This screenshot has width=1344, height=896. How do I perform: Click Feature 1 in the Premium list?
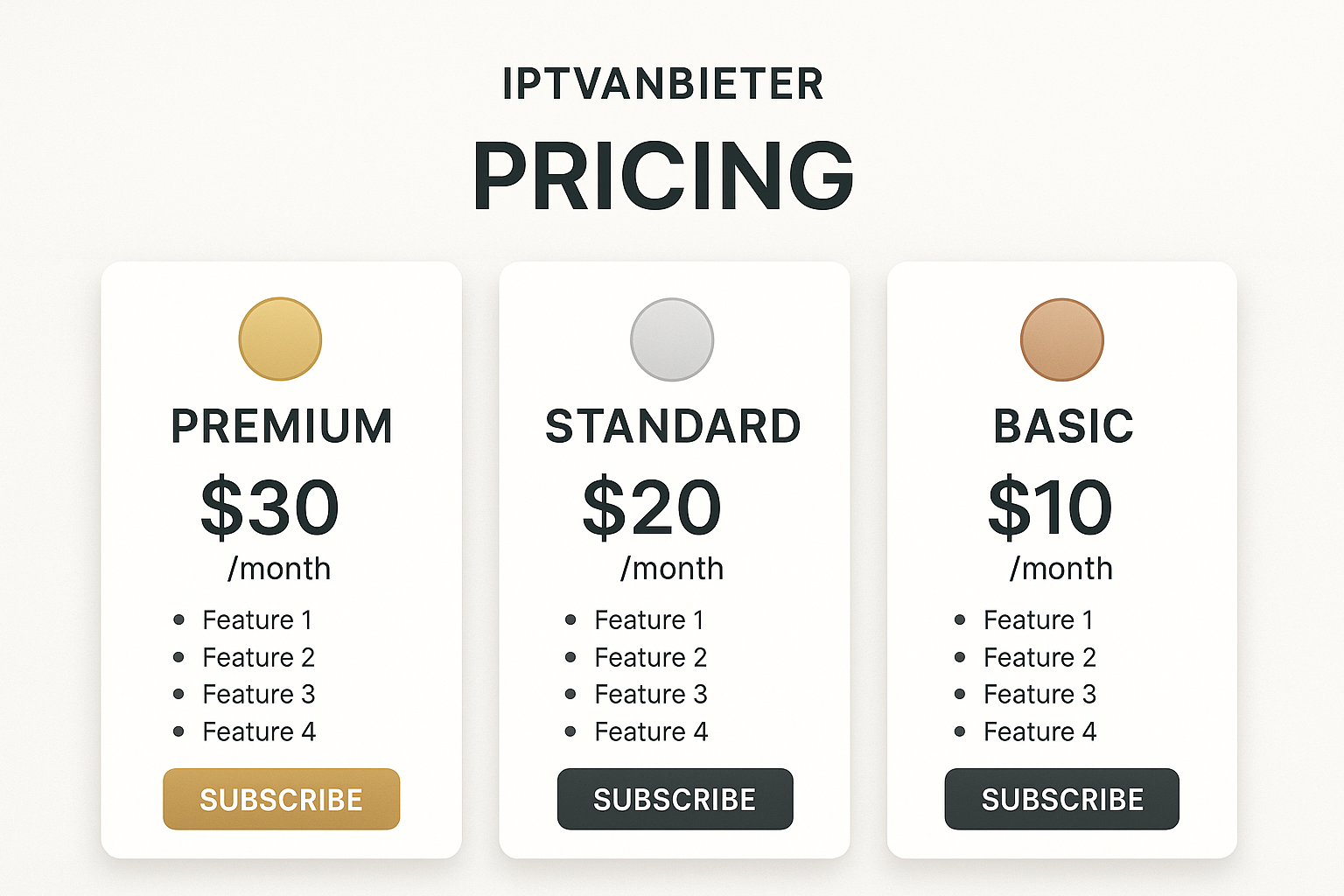(257, 619)
